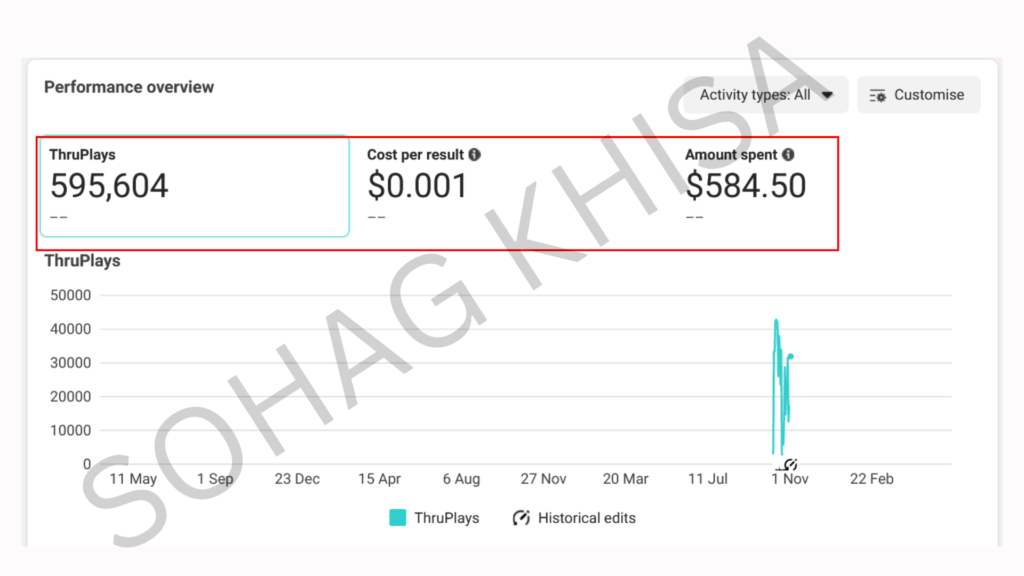
Task: Click the historical edit marker on chart axis
Action: point(790,464)
